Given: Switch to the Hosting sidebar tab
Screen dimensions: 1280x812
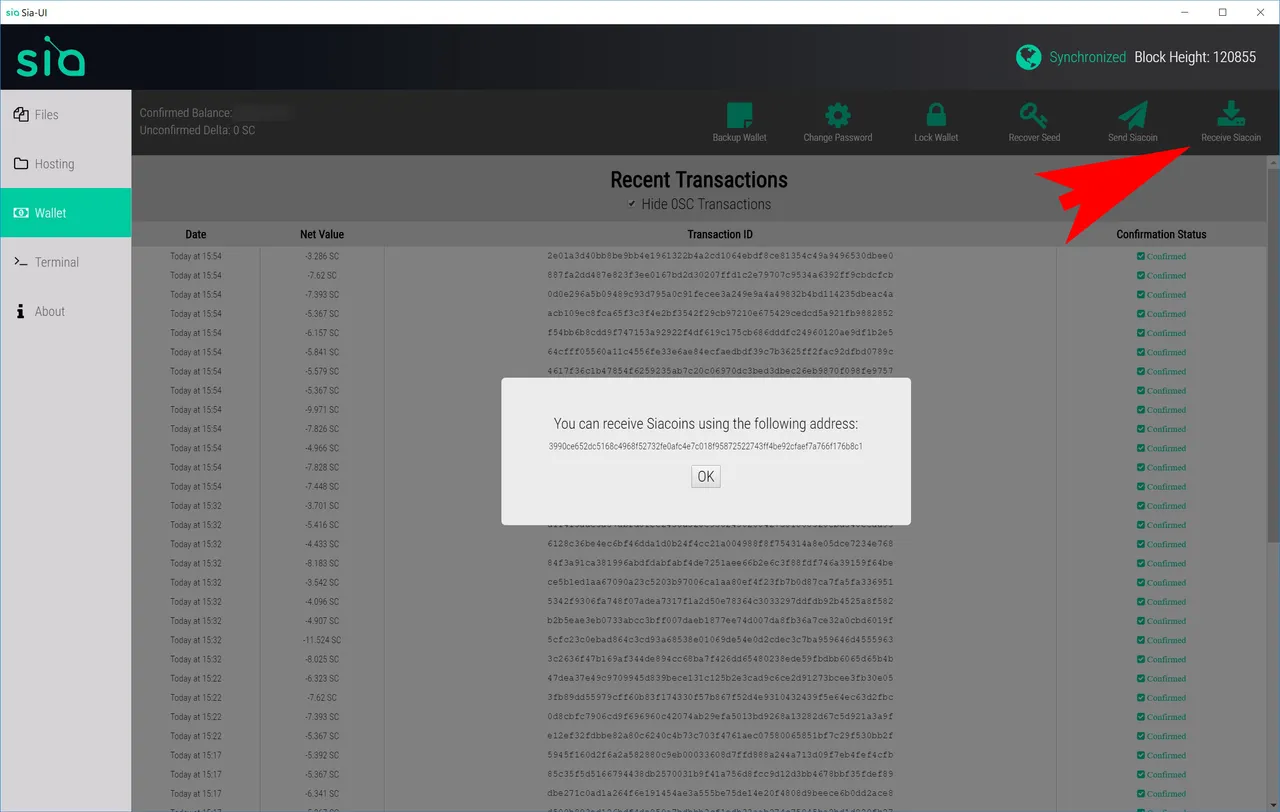Looking at the screenshot, I should [x=65, y=163].
